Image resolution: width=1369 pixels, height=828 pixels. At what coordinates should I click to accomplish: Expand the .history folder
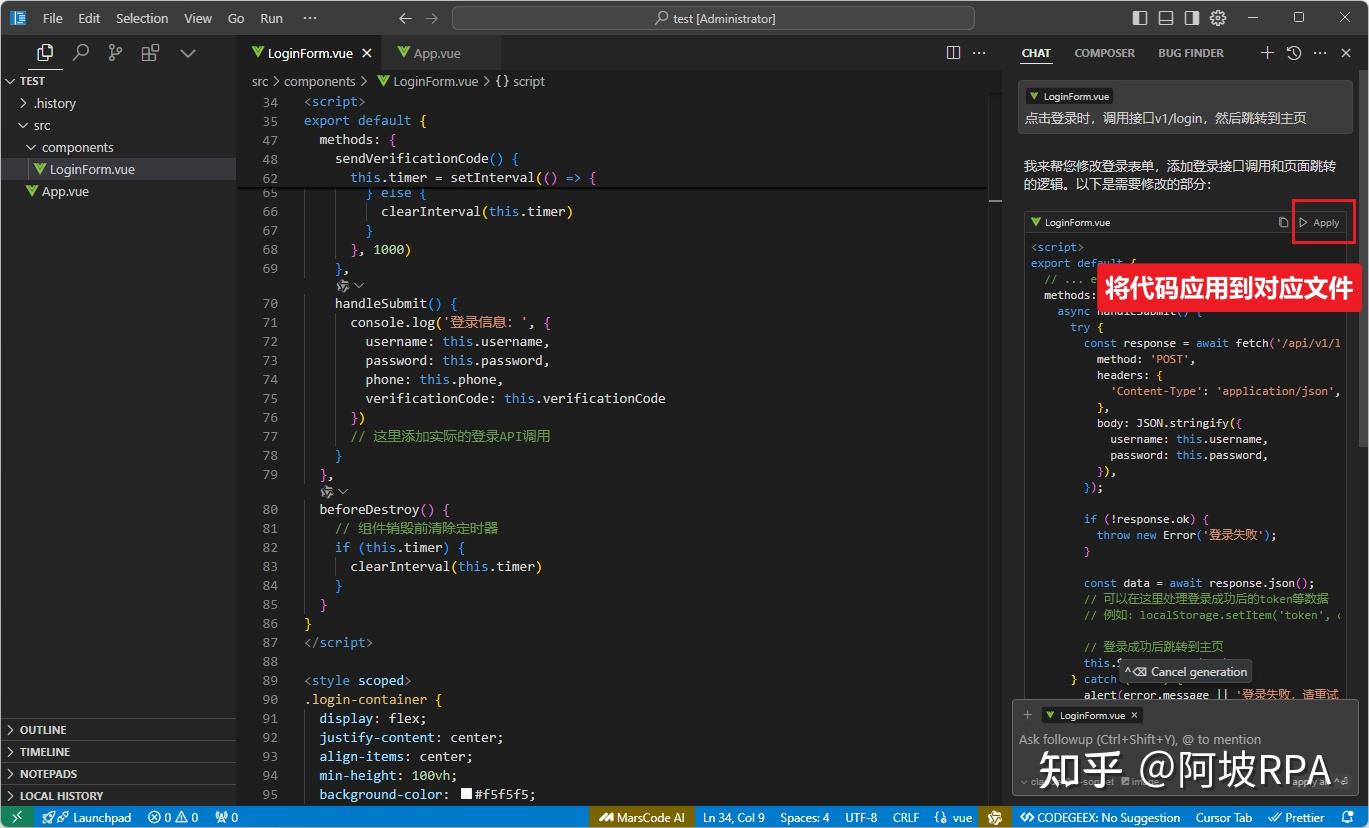(x=54, y=103)
